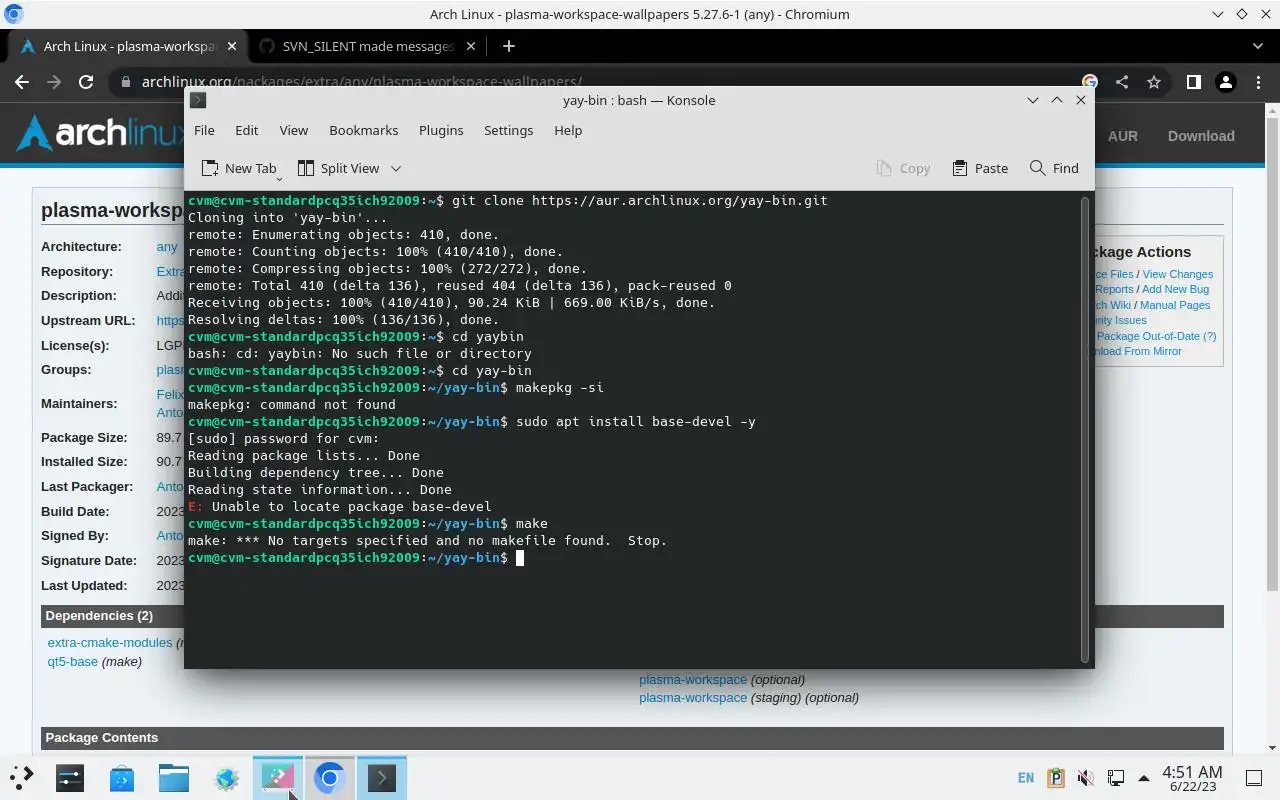This screenshot has width=1280, height=800.
Task: Open the extra-cmake-modules dependency link
Action: (110, 642)
